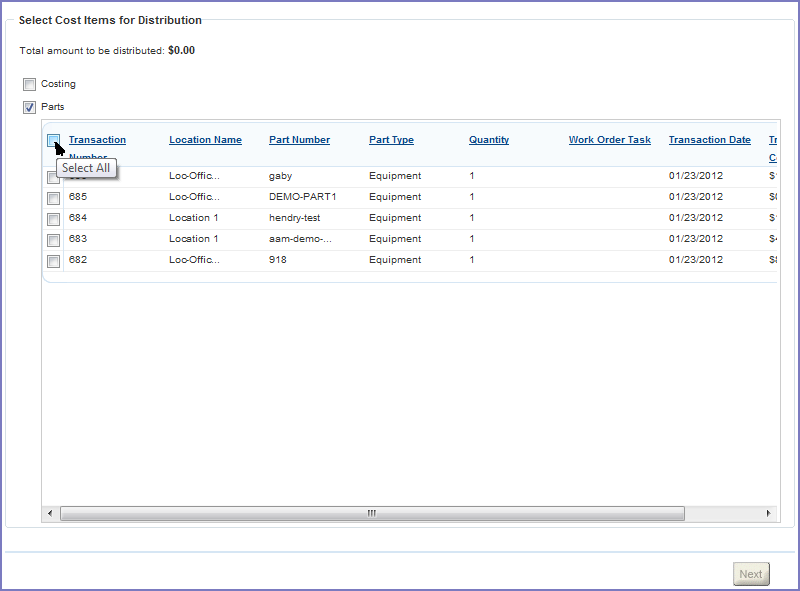Click the DEMO-PART1 part number cell

point(302,197)
